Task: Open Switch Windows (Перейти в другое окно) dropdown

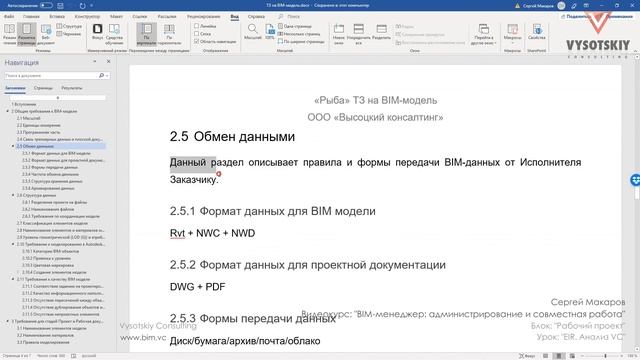Action: point(484,34)
